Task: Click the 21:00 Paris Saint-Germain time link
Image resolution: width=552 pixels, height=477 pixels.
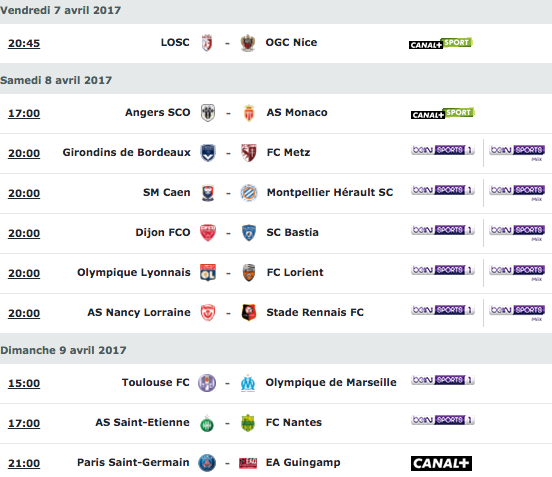Action: pos(24,463)
